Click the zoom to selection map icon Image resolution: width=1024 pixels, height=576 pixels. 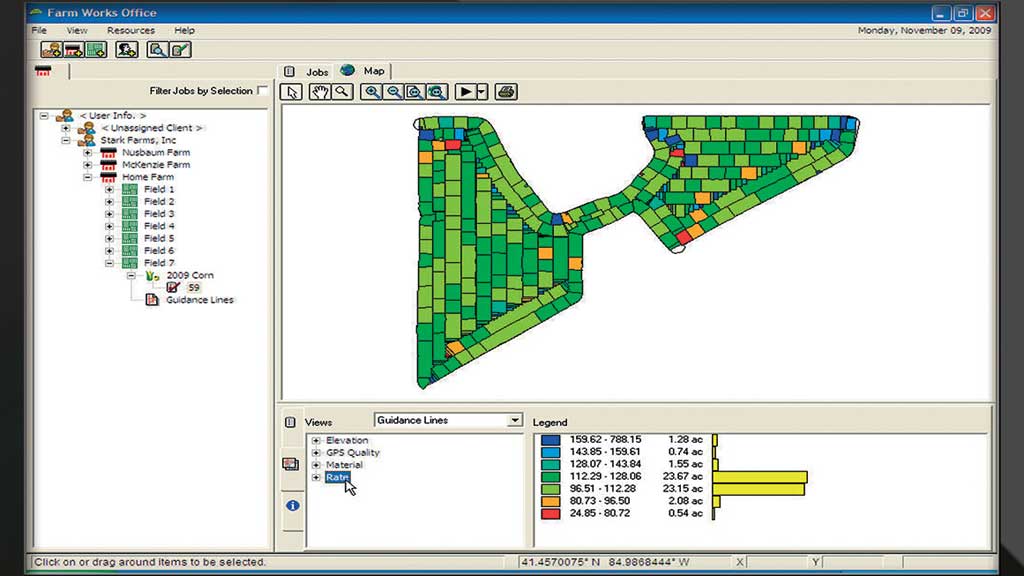(x=415, y=92)
